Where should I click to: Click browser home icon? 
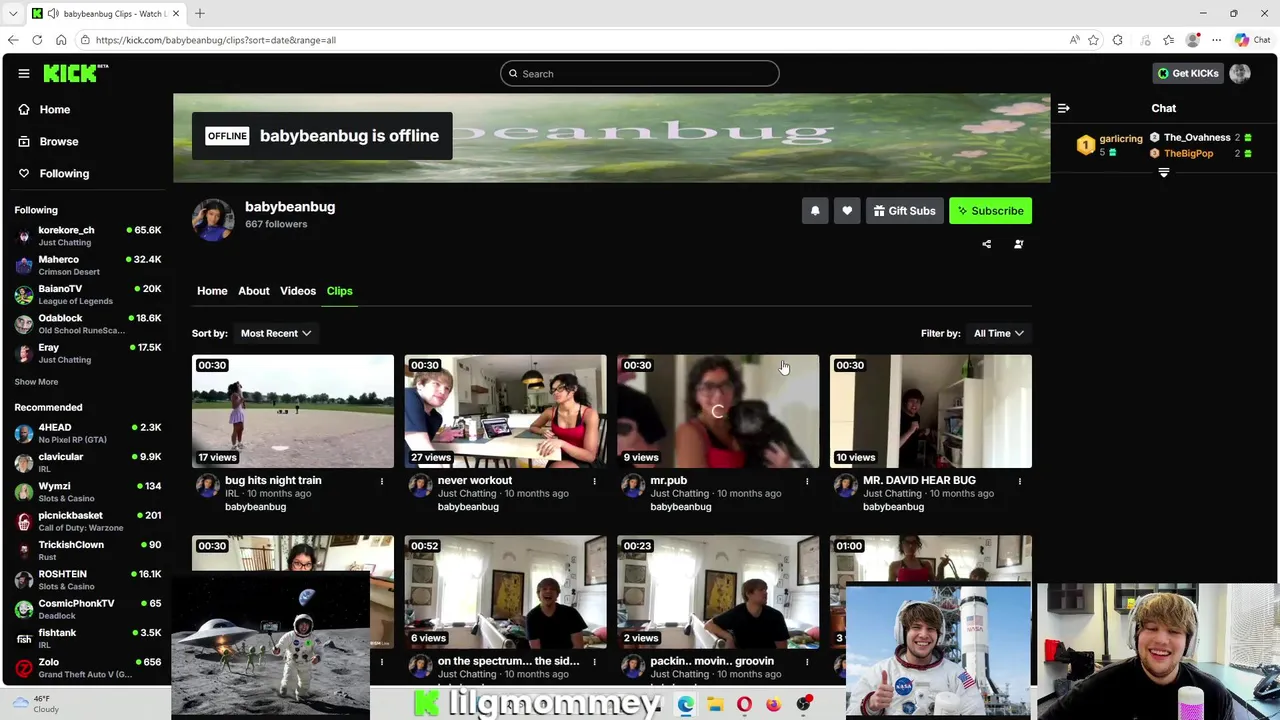pyautogui.click(x=61, y=40)
